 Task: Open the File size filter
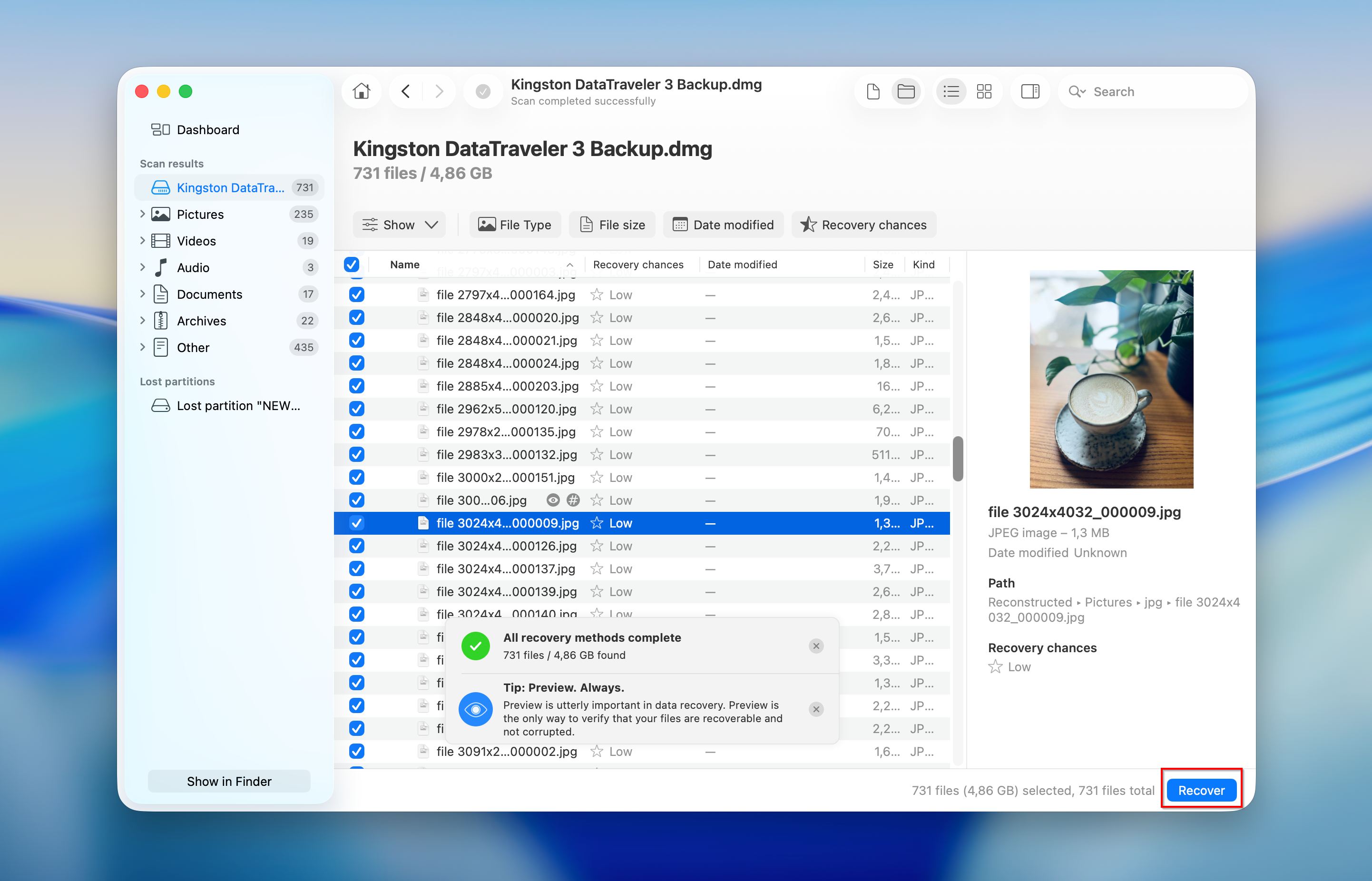point(612,225)
